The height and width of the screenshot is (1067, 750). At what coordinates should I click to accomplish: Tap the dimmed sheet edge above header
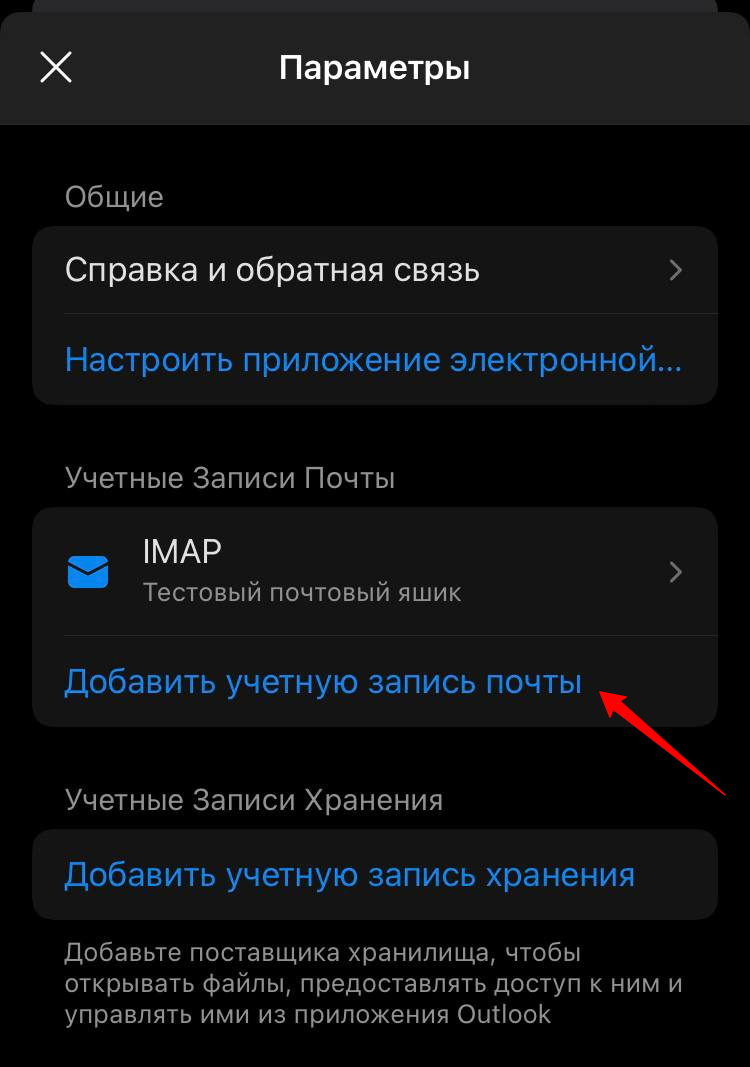(x=375, y=5)
